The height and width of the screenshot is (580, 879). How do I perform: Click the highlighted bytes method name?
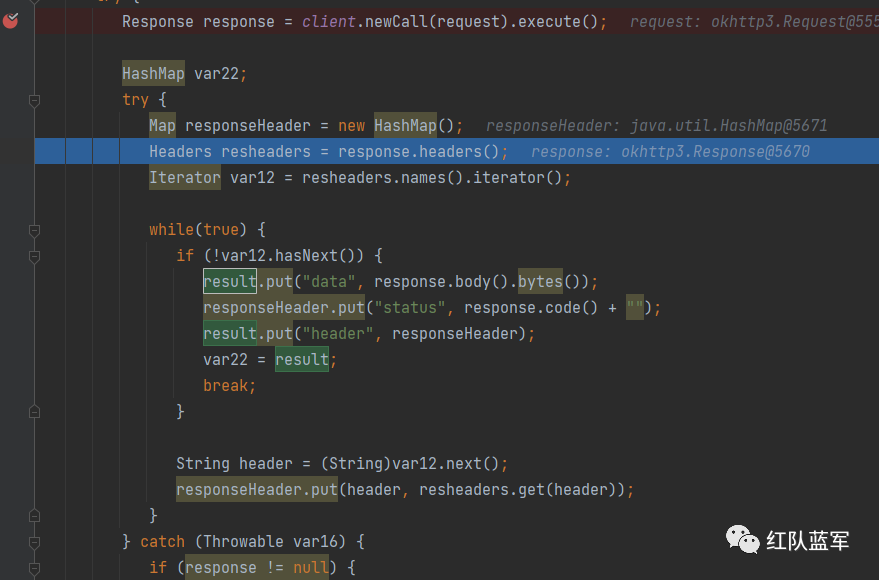point(540,281)
